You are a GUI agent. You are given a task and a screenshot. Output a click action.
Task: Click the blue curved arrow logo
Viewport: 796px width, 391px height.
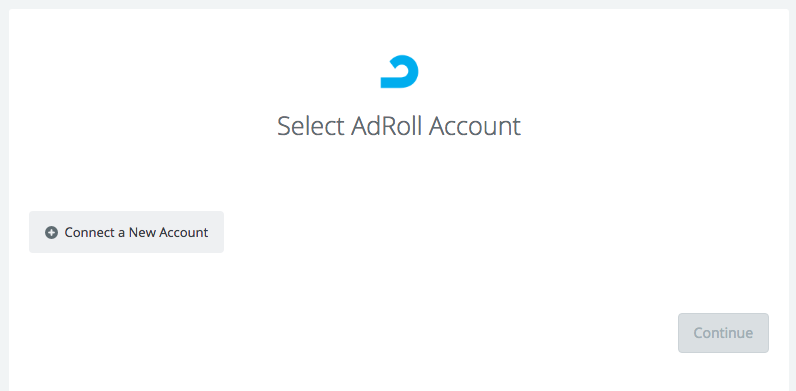click(x=399, y=72)
